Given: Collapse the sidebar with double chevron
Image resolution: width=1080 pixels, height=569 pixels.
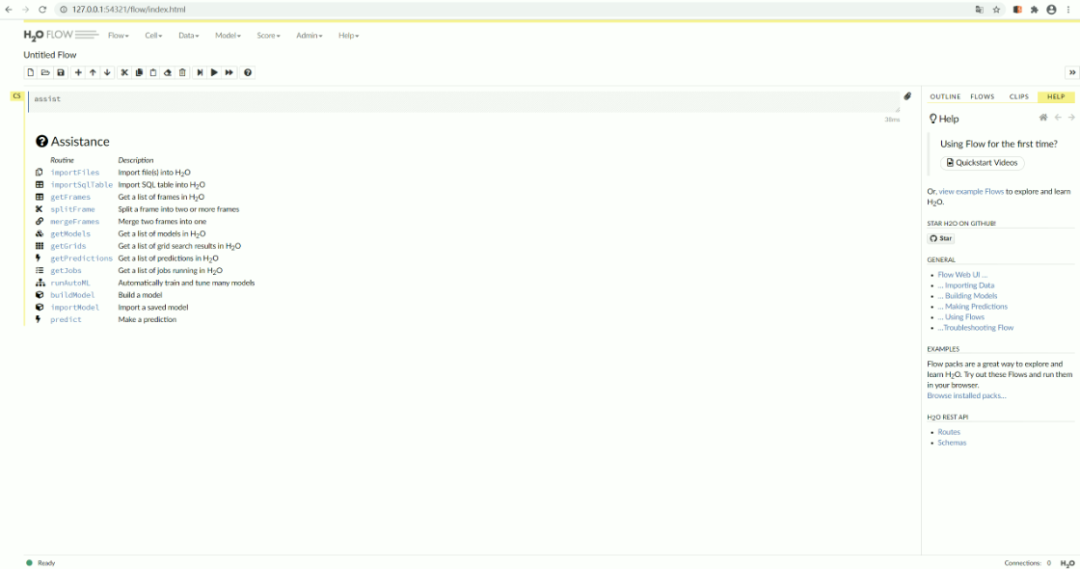Looking at the screenshot, I should pyautogui.click(x=1072, y=72).
